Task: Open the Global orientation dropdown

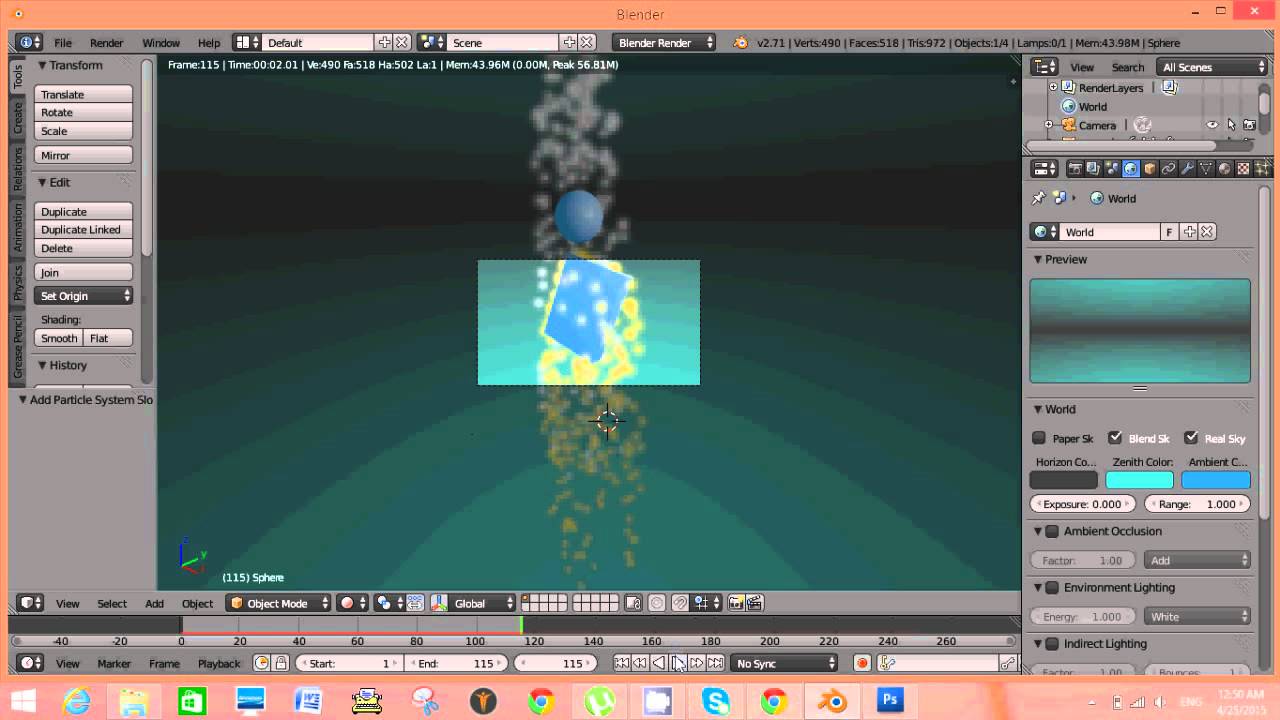Action: (x=483, y=603)
